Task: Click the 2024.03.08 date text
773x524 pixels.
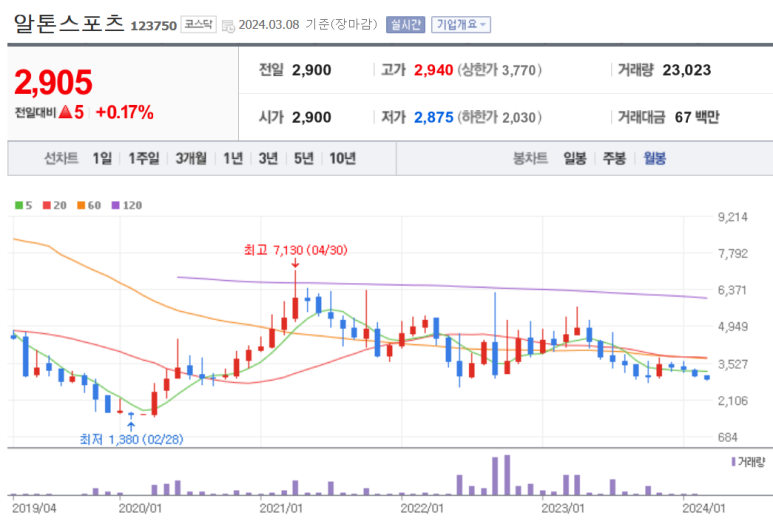Action: (269, 25)
